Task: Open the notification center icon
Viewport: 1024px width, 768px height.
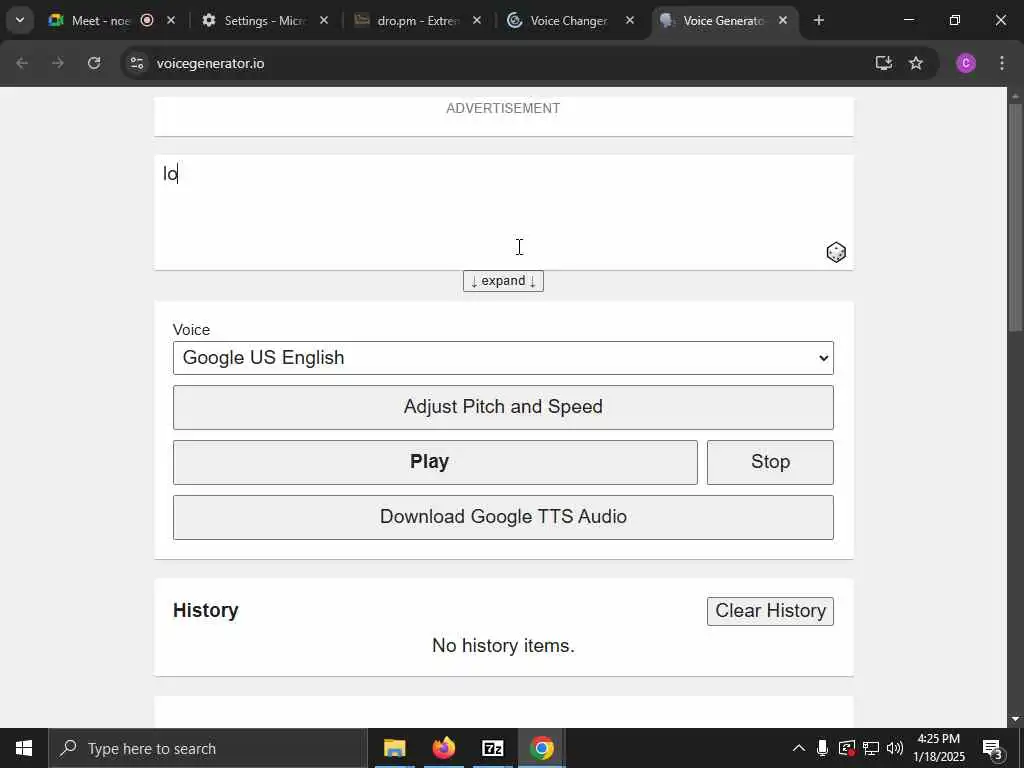Action: point(993,748)
